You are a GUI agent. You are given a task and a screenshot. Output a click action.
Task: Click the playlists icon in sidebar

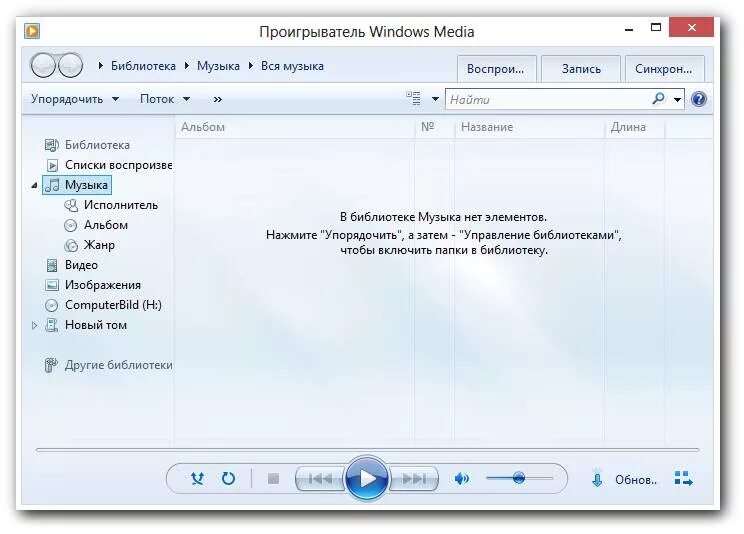pyautogui.click(x=52, y=165)
